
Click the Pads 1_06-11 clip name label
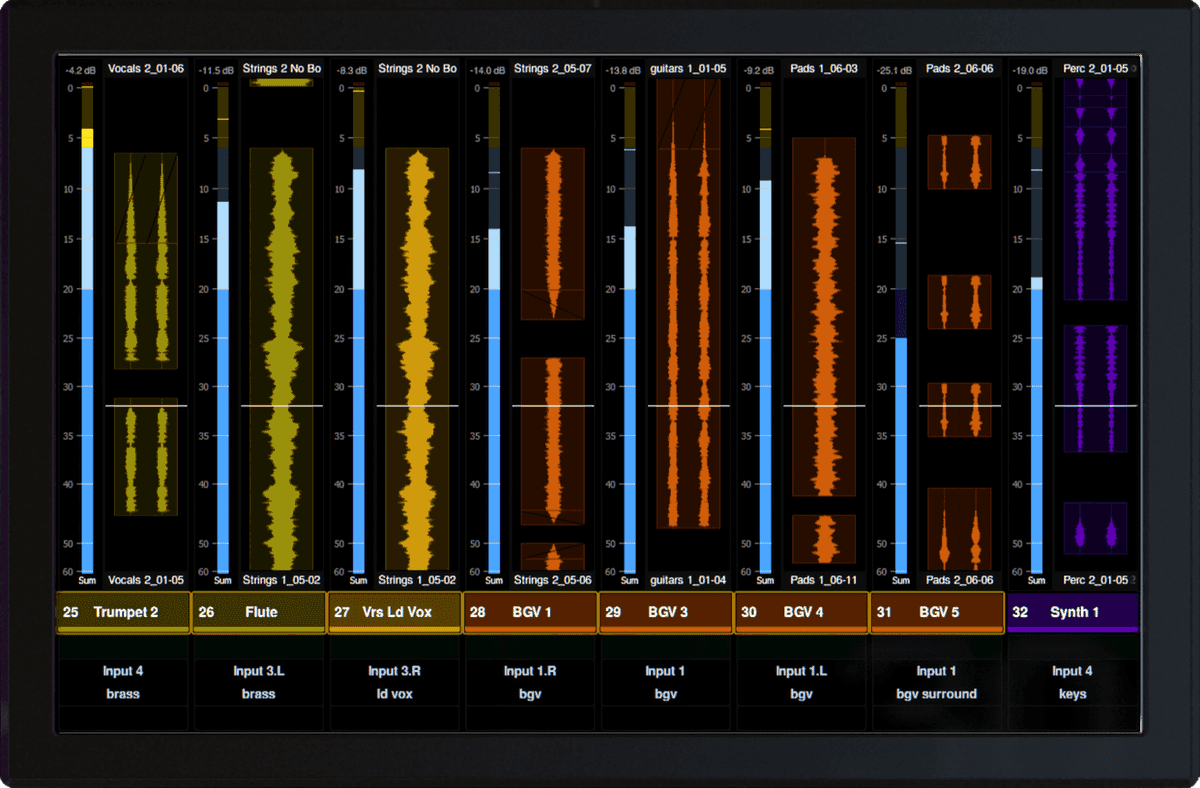(824, 580)
